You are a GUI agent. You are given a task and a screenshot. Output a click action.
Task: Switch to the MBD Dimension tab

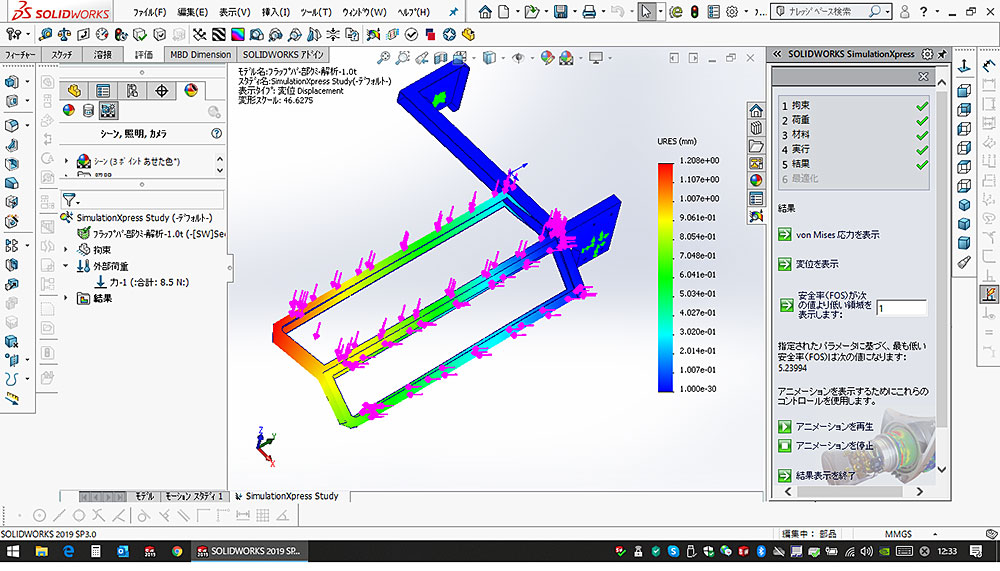click(x=200, y=55)
